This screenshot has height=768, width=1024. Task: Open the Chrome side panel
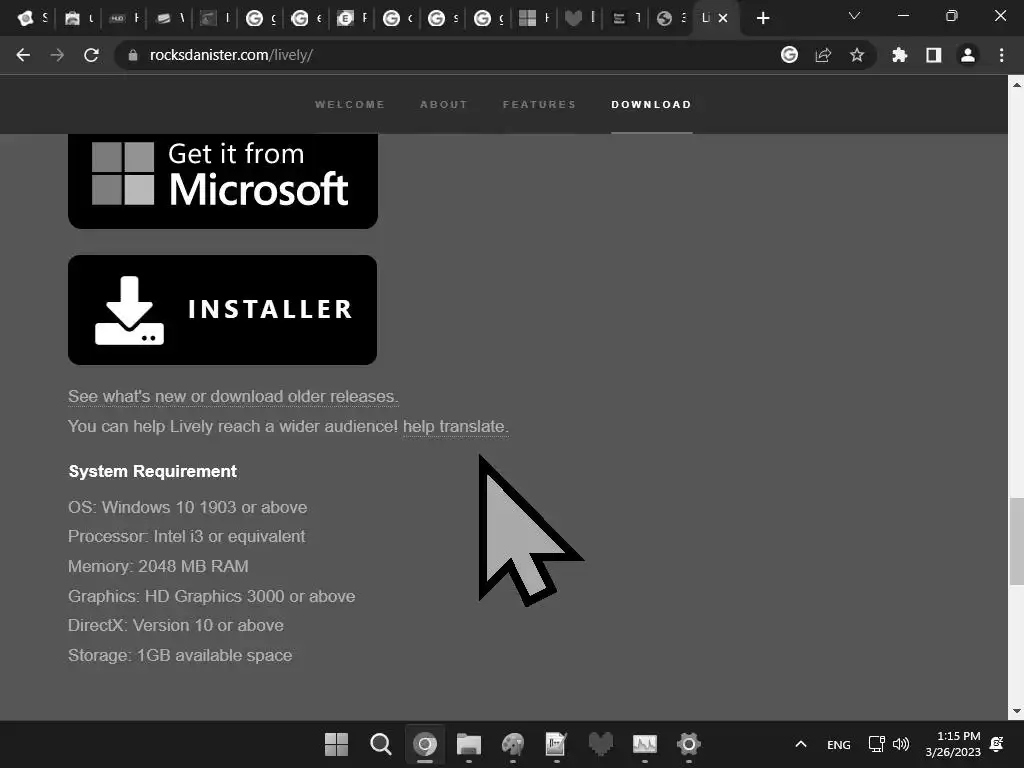(x=934, y=56)
